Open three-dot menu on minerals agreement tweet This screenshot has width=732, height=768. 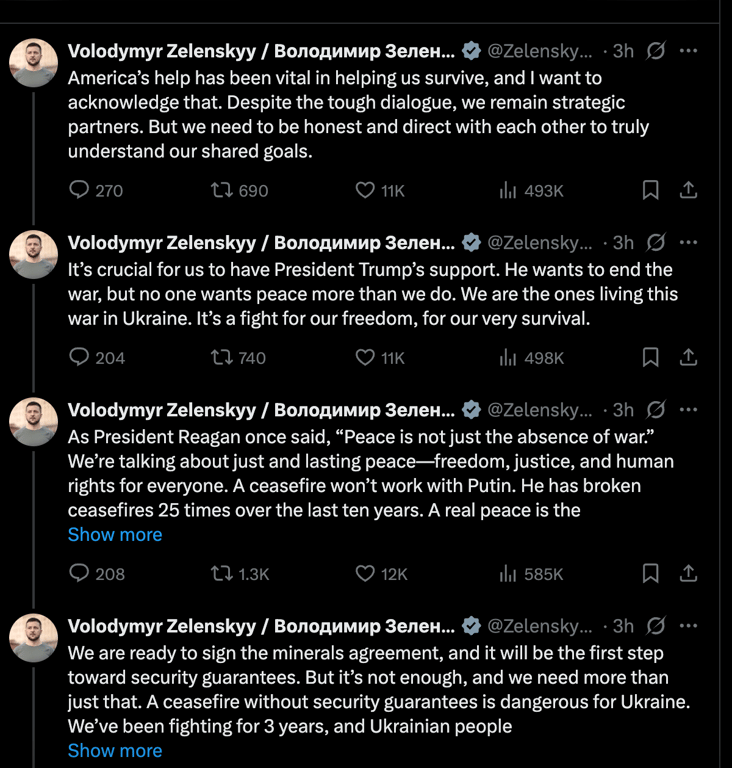[688, 626]
